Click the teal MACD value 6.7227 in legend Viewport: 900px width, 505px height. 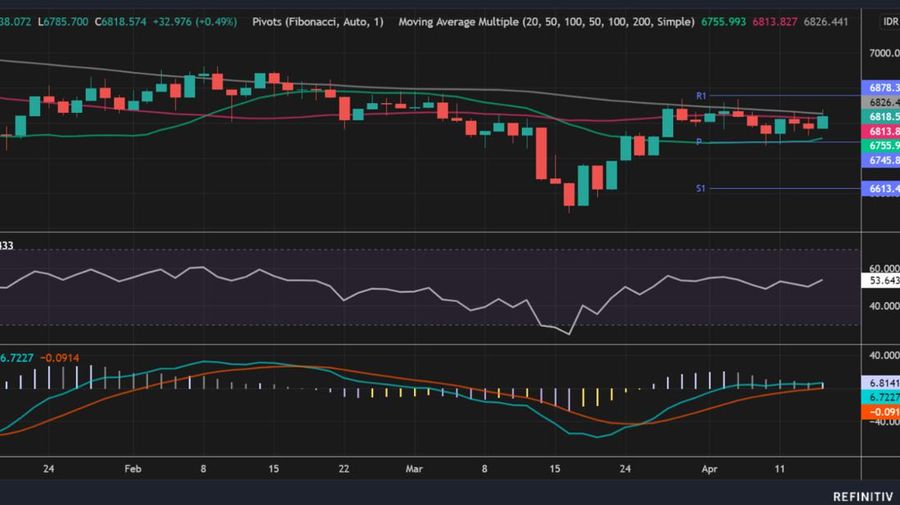pos(16,358)
